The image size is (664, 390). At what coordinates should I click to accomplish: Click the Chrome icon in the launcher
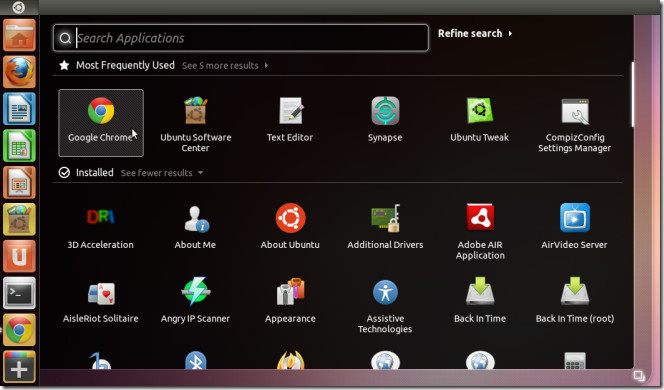tap(19, 330)
